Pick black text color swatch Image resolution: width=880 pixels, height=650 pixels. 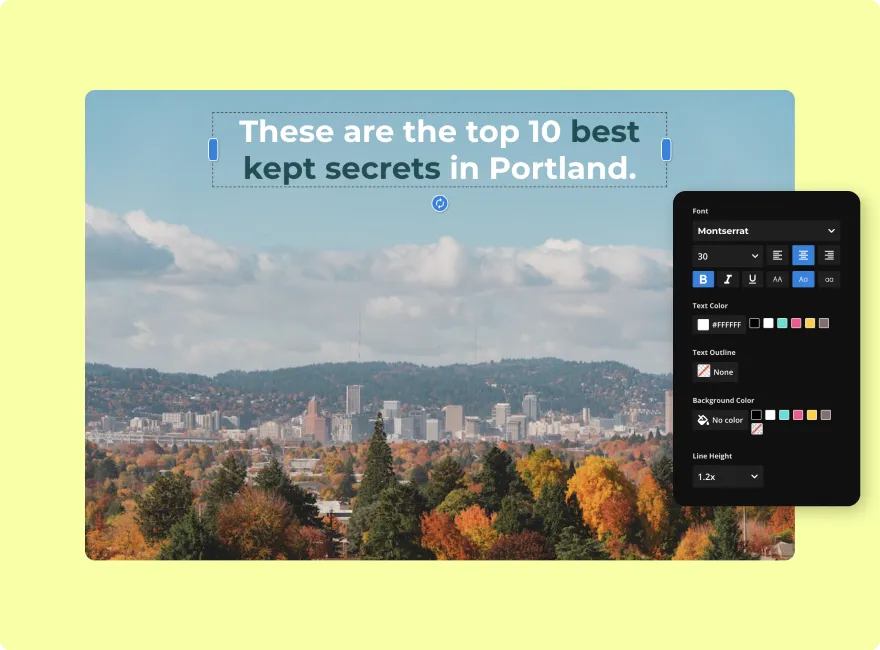755,323
